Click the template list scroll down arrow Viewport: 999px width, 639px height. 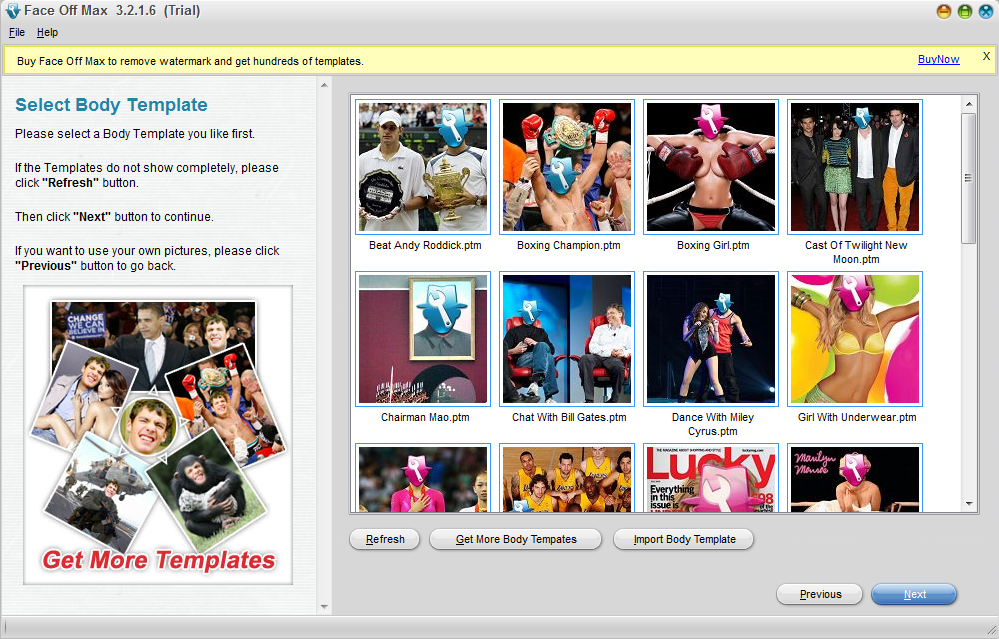[x=969, y=504]
